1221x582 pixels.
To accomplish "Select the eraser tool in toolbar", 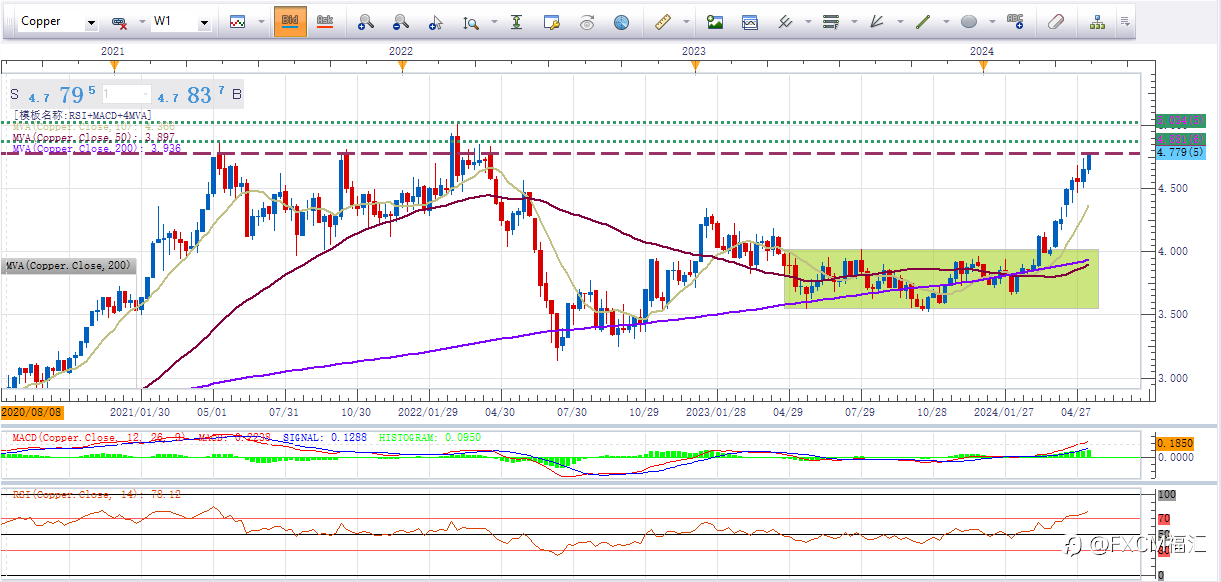I will [1056, 21].
